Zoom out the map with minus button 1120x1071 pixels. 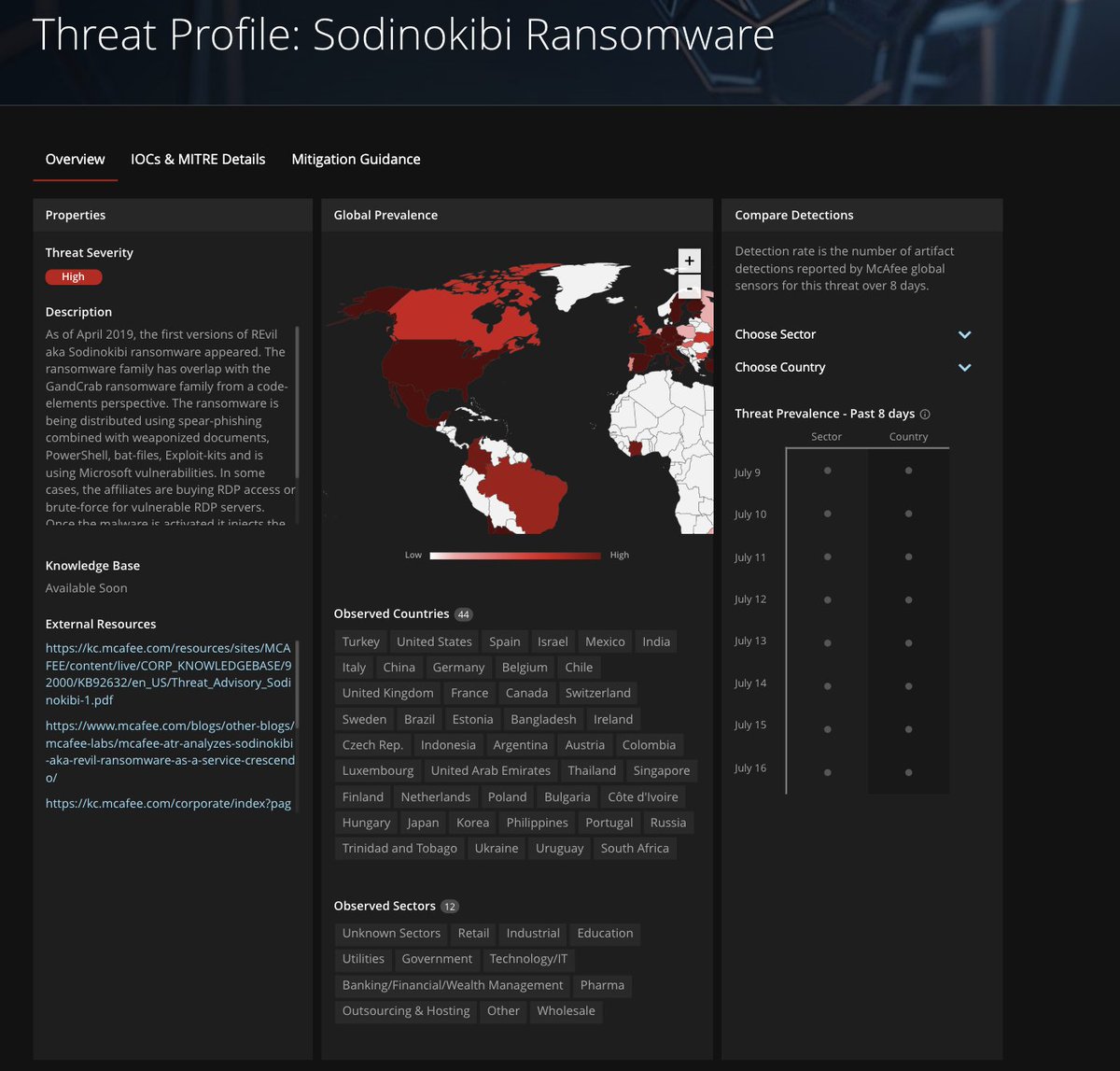tap(689, 287)
